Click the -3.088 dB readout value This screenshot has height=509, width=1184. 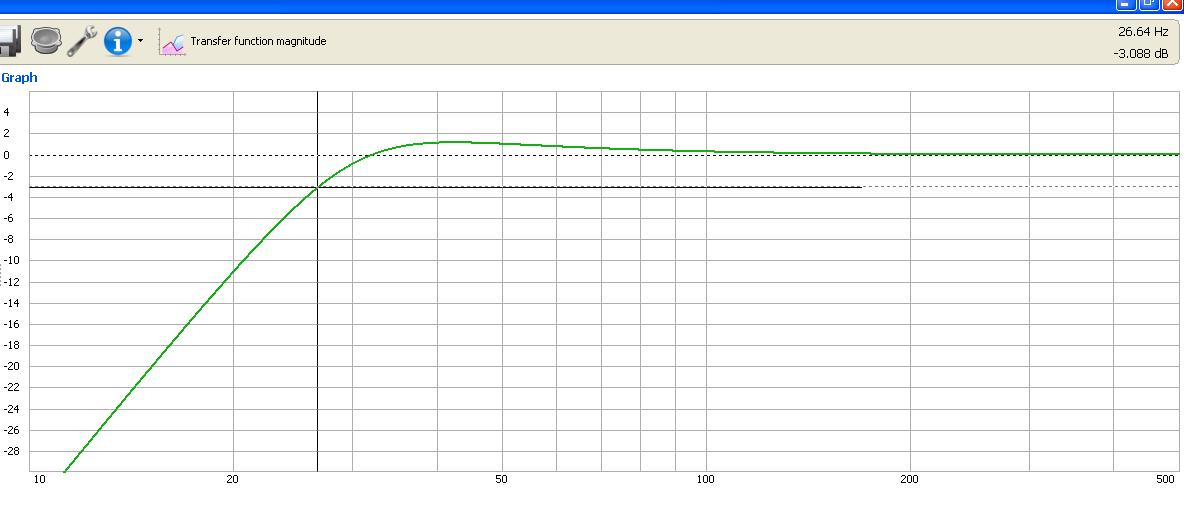click(x=1140, y=54)
